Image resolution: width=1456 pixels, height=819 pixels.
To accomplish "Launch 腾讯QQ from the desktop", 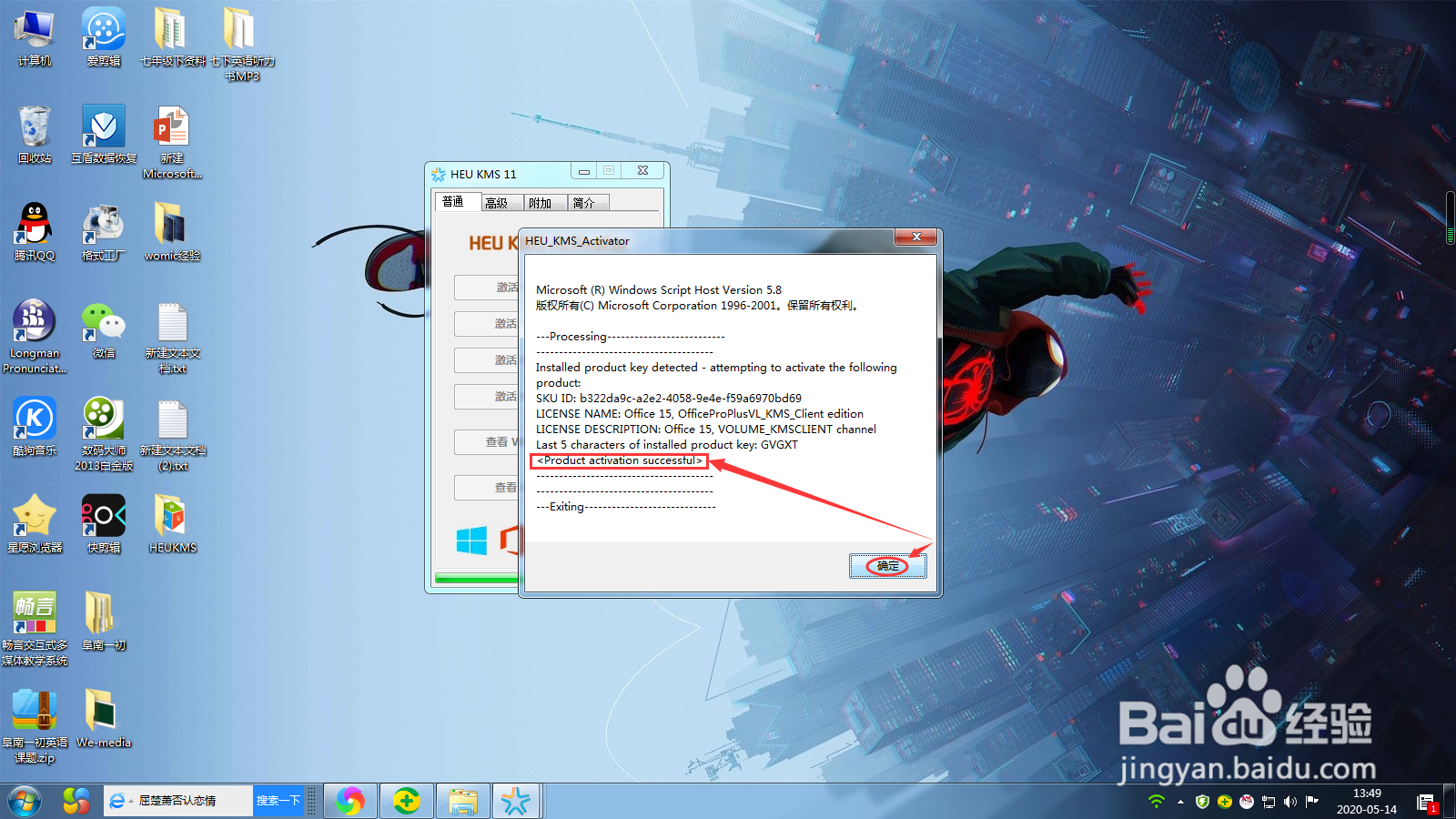I will [x=35, y=232].
